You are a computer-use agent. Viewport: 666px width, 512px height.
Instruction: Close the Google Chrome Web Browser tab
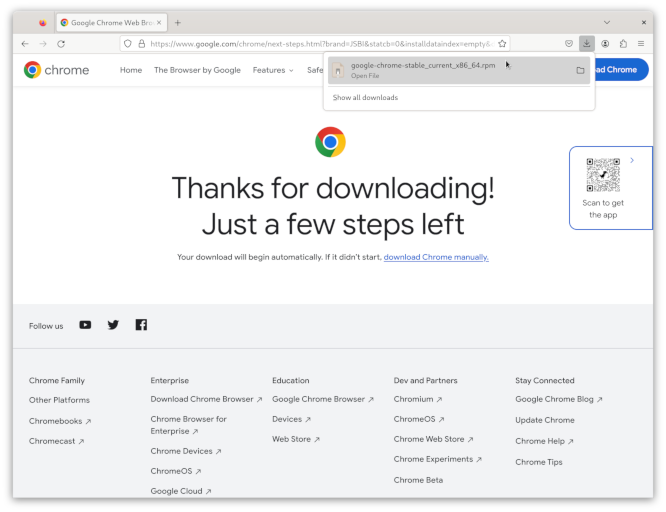pyautogui.click(x=159, y=23)
